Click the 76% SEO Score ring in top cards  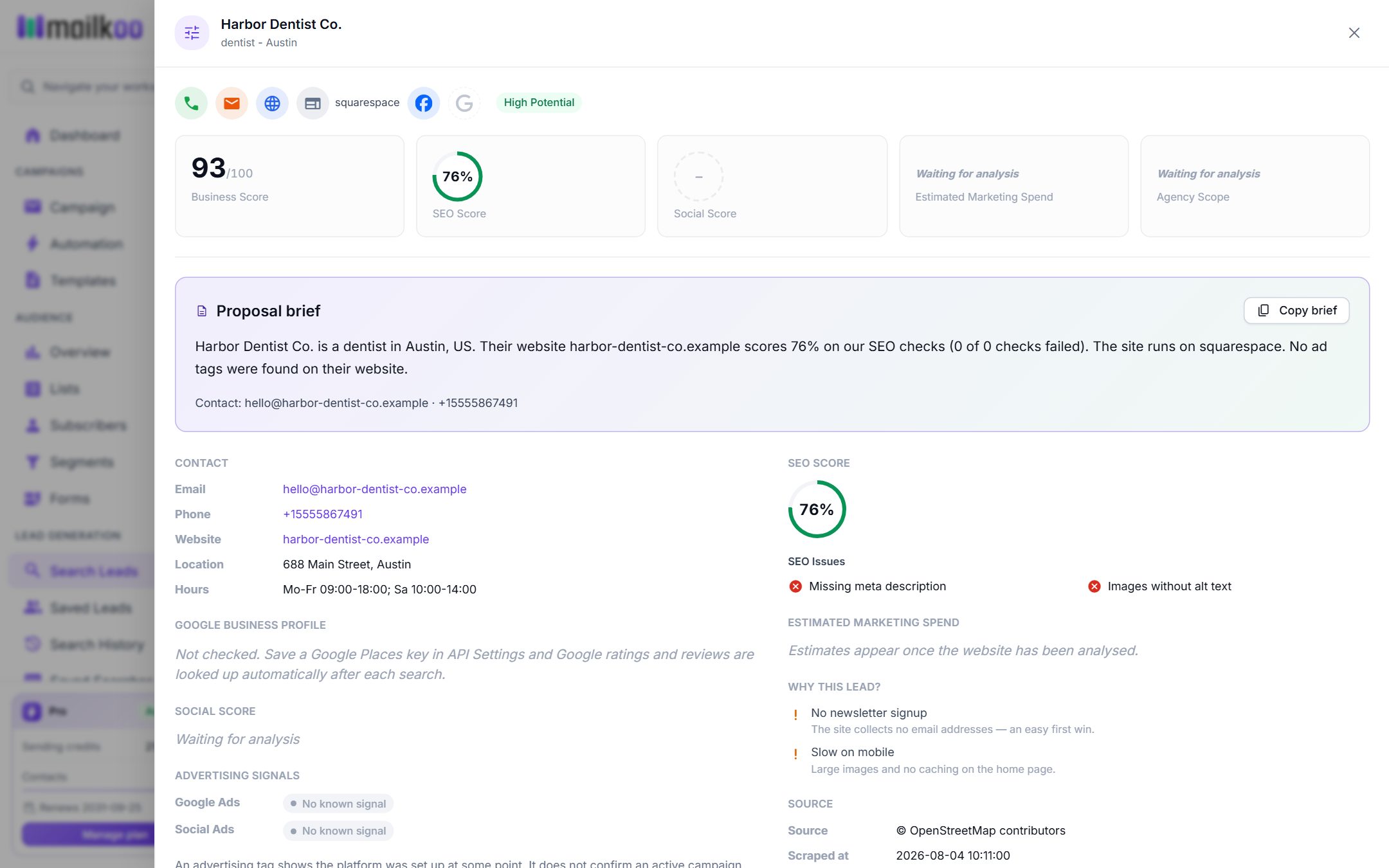[x=457, y=176]
